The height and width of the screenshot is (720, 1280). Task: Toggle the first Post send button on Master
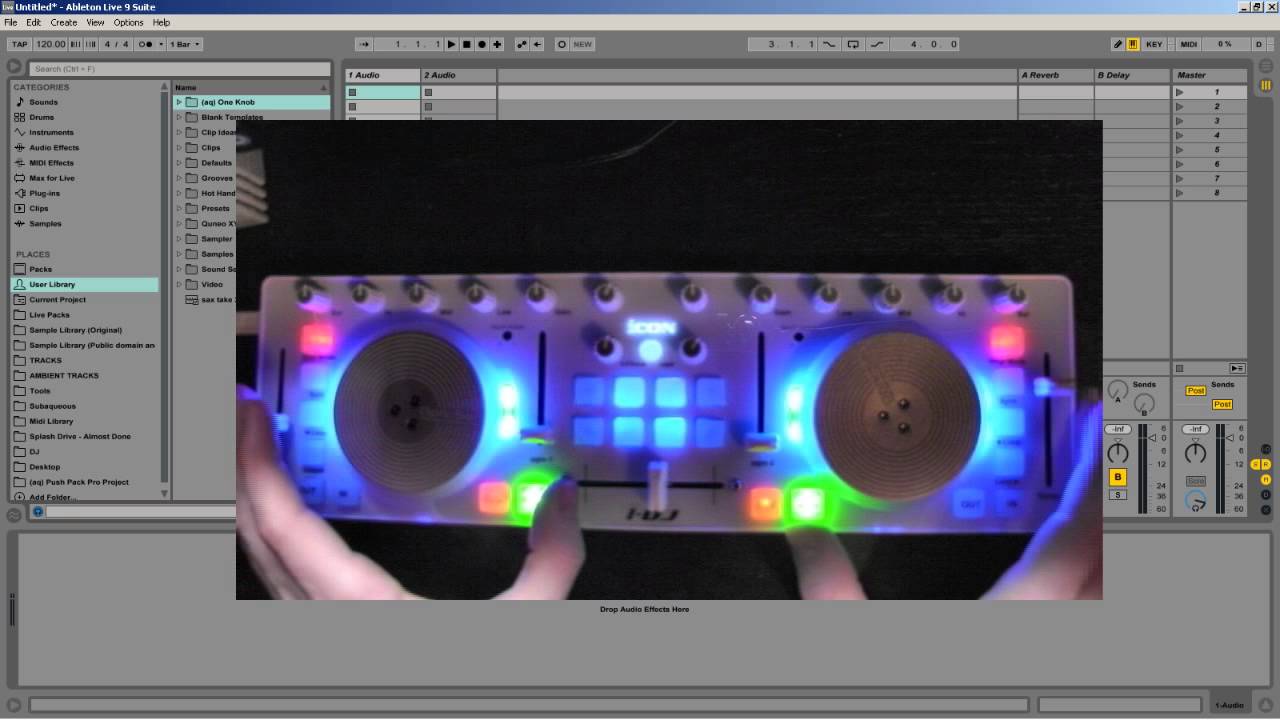1195,391
